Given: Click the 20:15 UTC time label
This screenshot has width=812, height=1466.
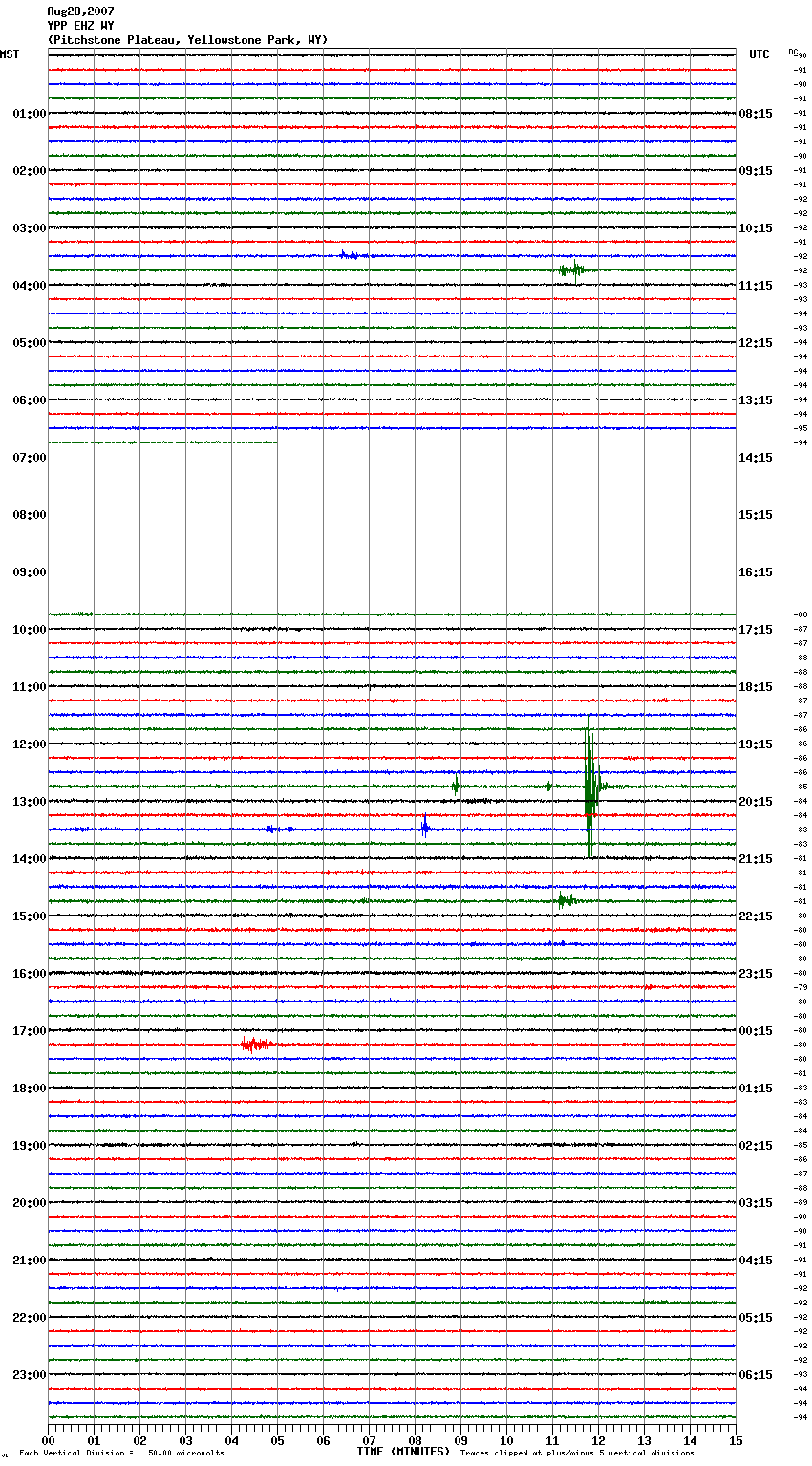Looking at the screenshot, I should pos(756,802).
